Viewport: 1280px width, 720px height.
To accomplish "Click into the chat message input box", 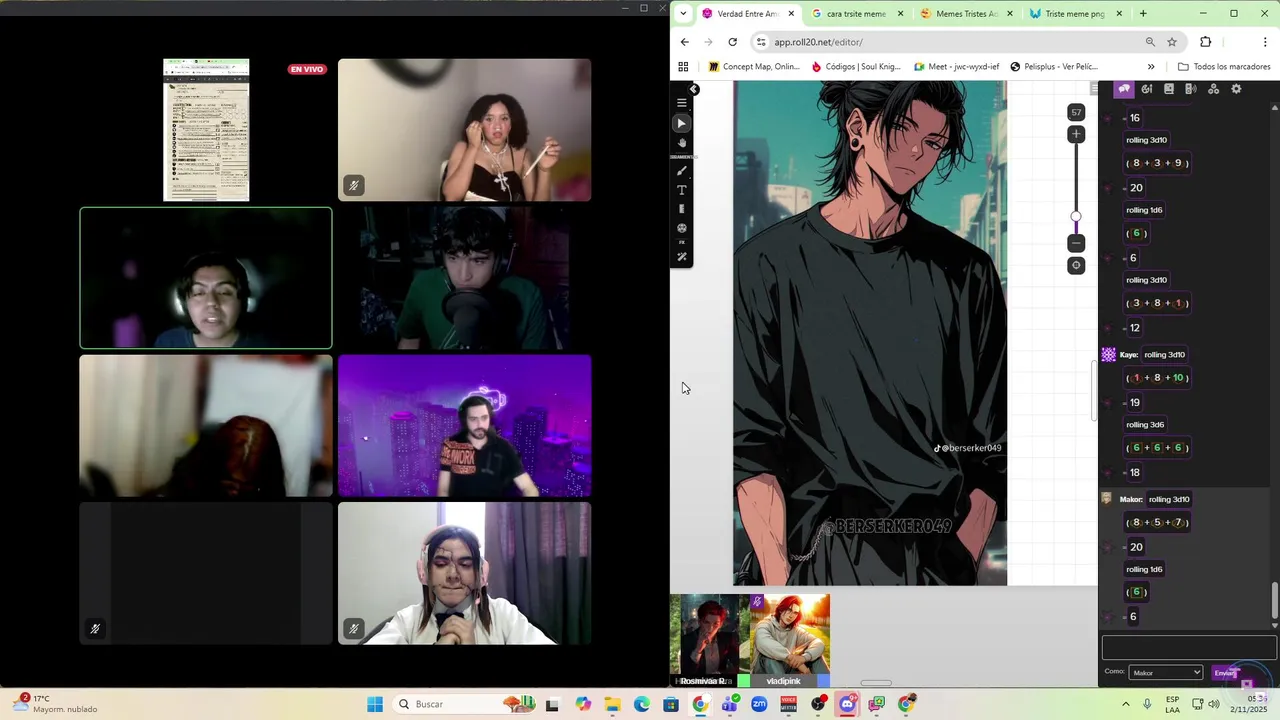I will [1189, 648].
